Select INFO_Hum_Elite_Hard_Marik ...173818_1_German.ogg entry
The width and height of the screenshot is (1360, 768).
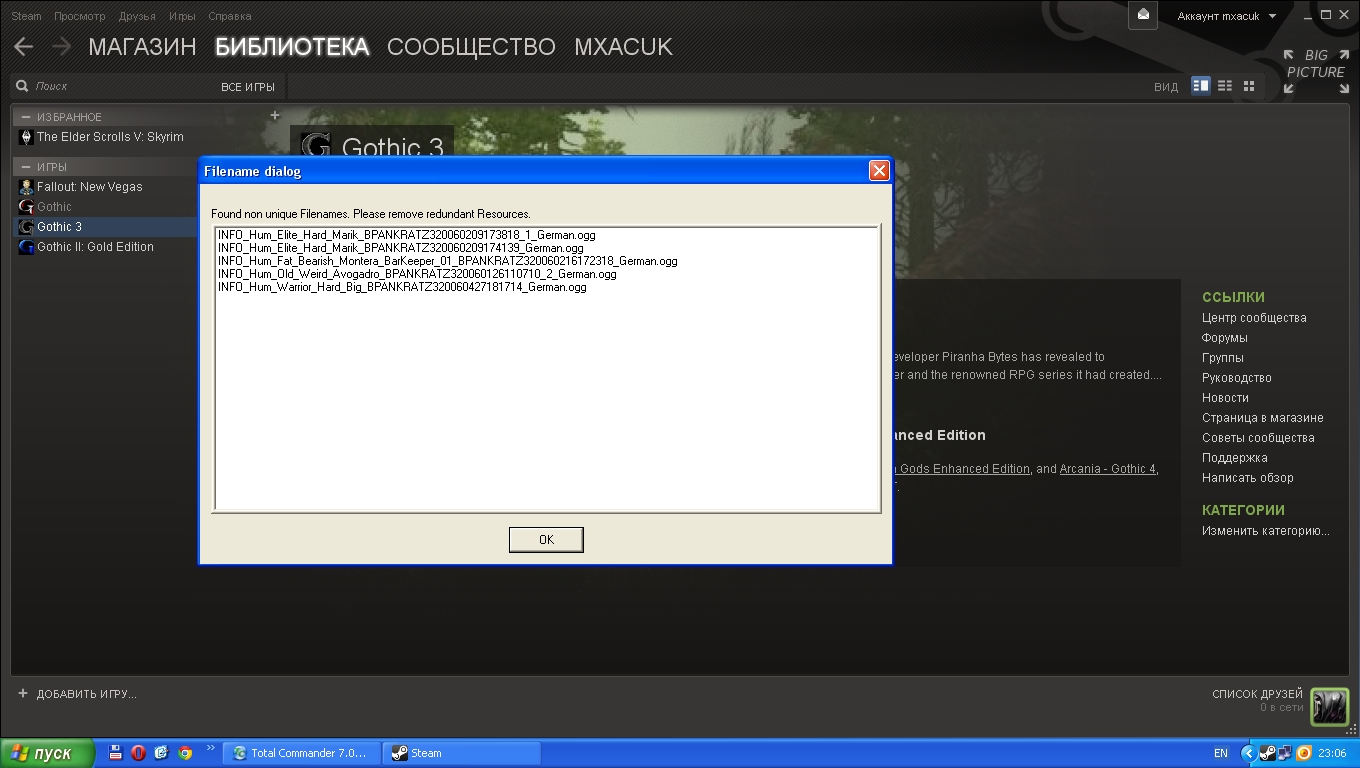(x=406, y=235)
